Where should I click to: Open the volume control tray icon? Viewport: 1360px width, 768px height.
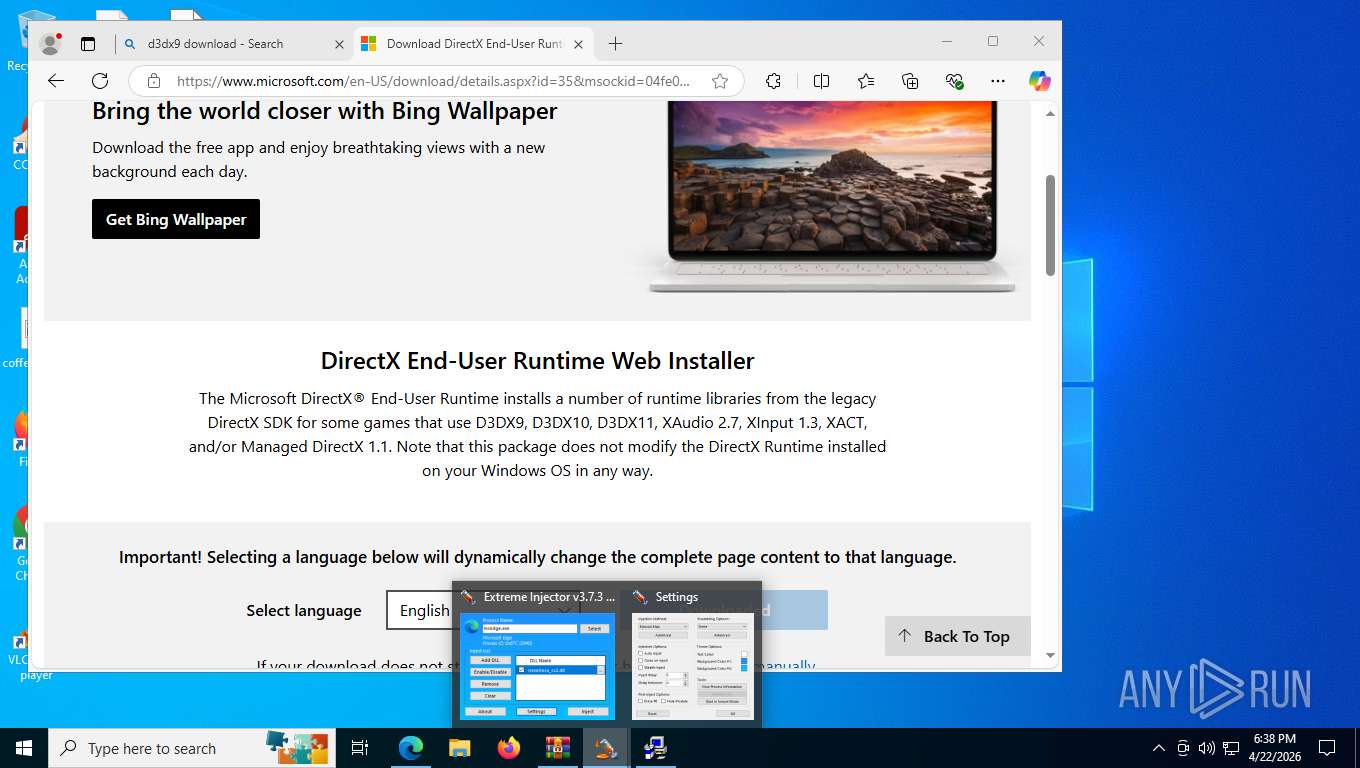(1207, 748)
